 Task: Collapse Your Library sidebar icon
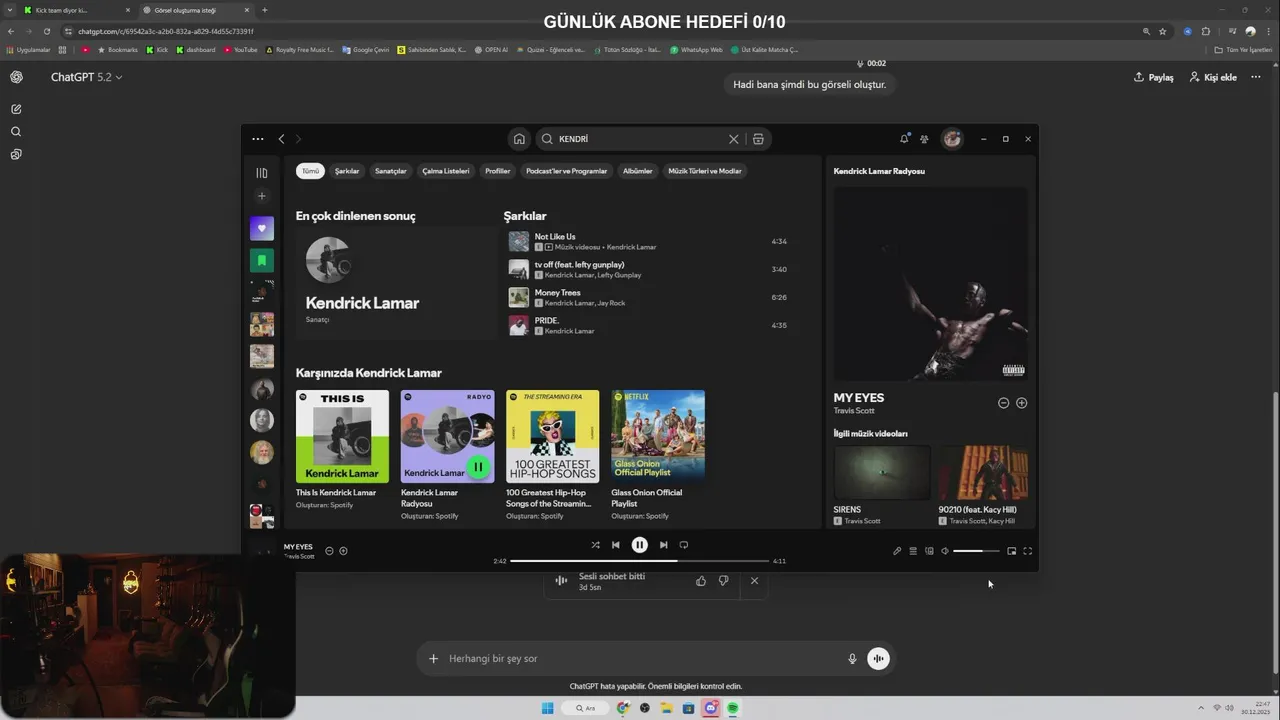click(261, 173)
